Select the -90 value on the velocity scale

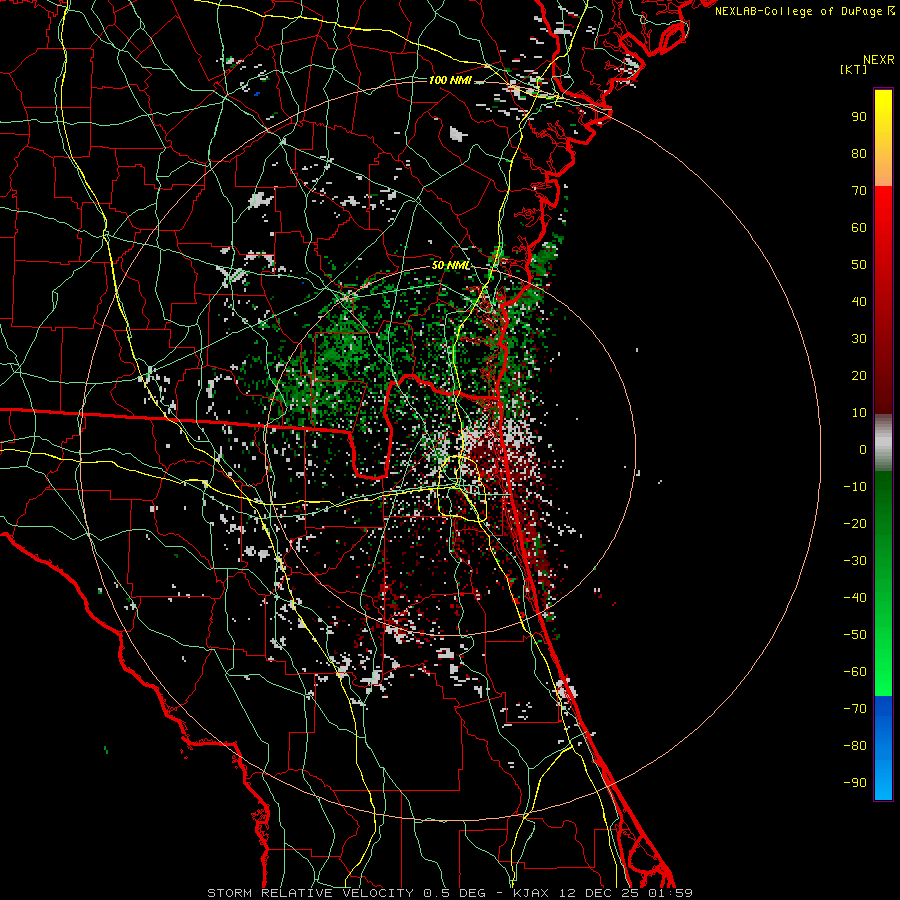tap(855, 783)
